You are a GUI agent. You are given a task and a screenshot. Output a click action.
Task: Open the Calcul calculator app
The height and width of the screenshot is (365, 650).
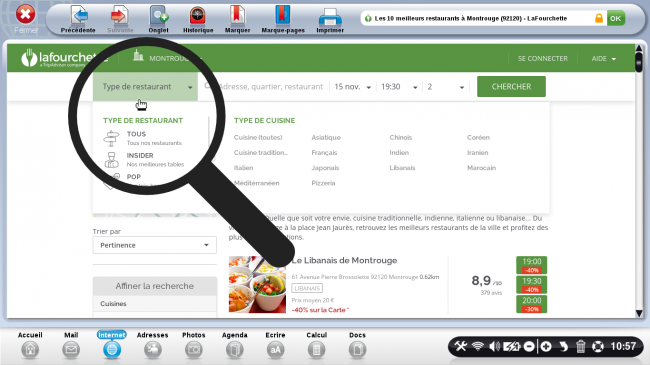click(x=316, y=346)
